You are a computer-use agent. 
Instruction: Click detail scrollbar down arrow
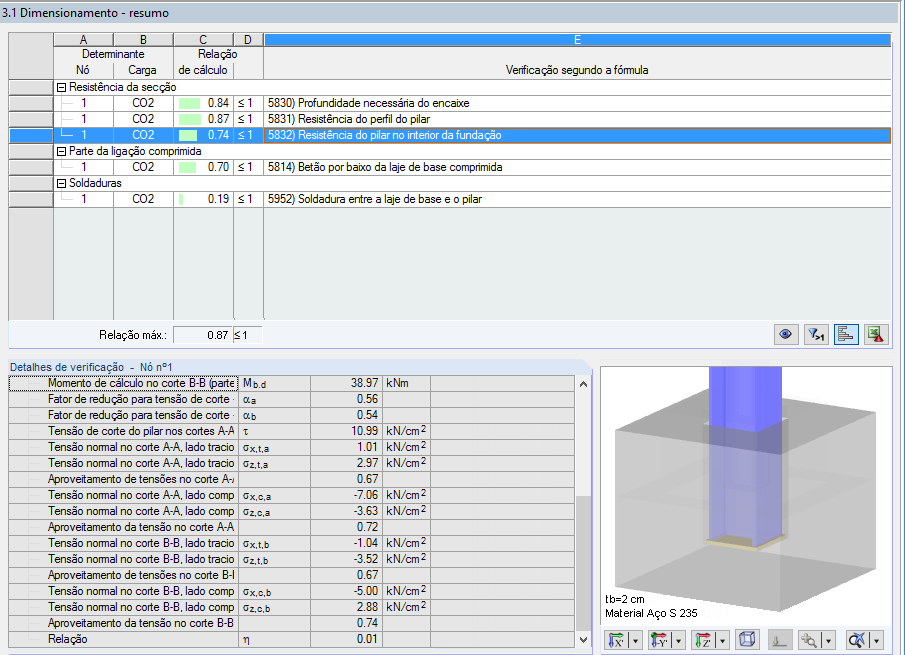[584, 639]
